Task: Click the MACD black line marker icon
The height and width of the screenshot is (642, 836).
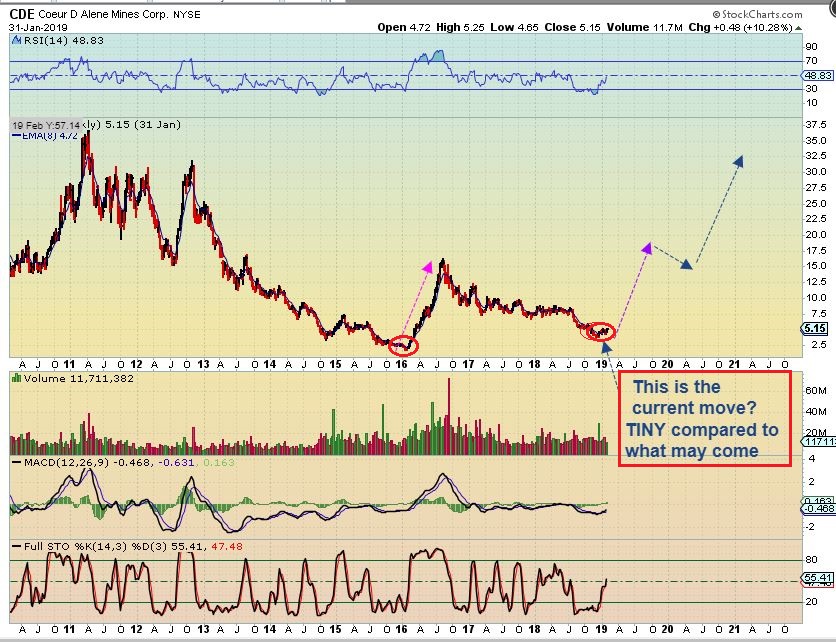Action: point(17,463)
